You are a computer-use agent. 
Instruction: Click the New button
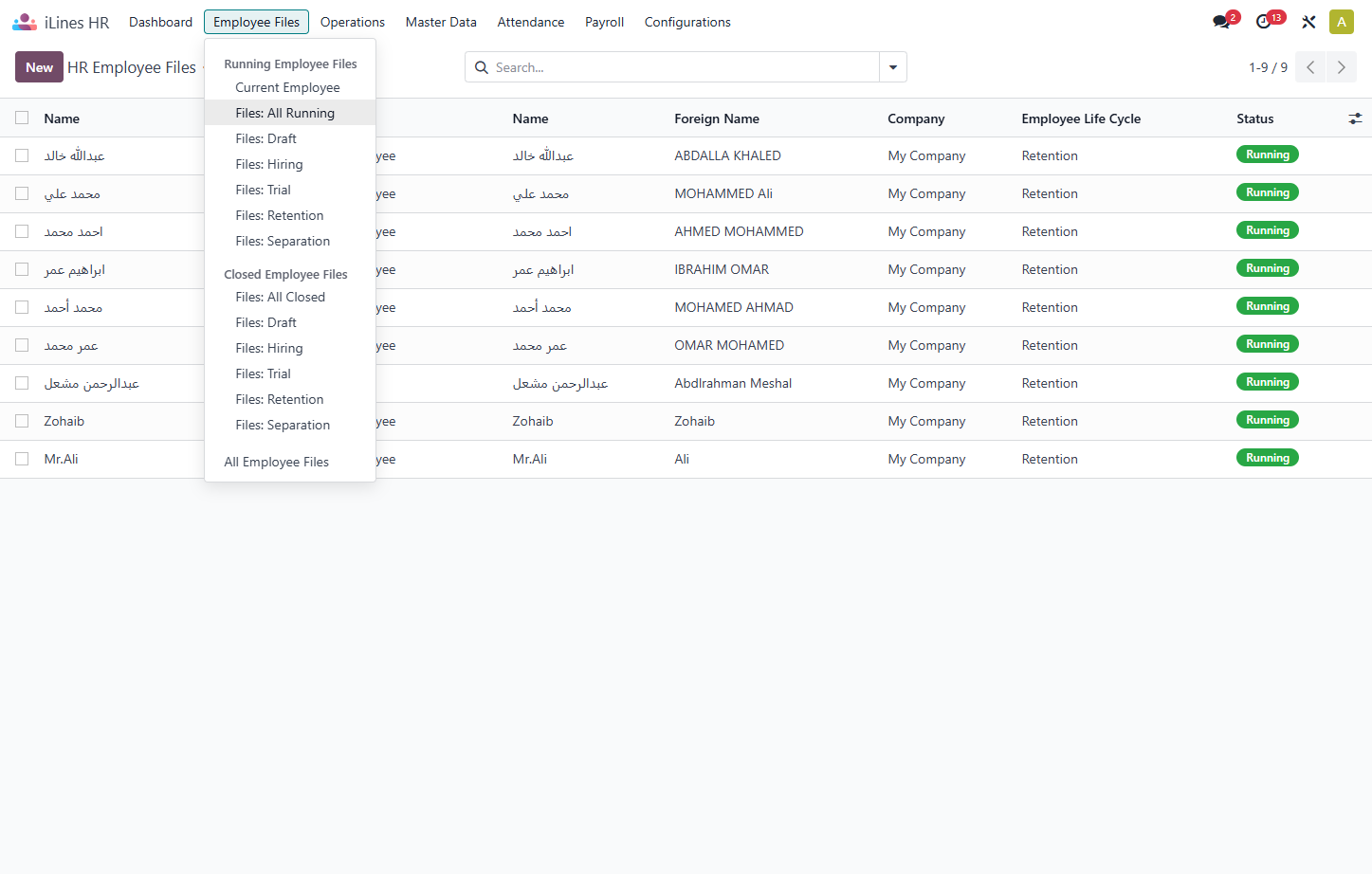coord(39,67)
